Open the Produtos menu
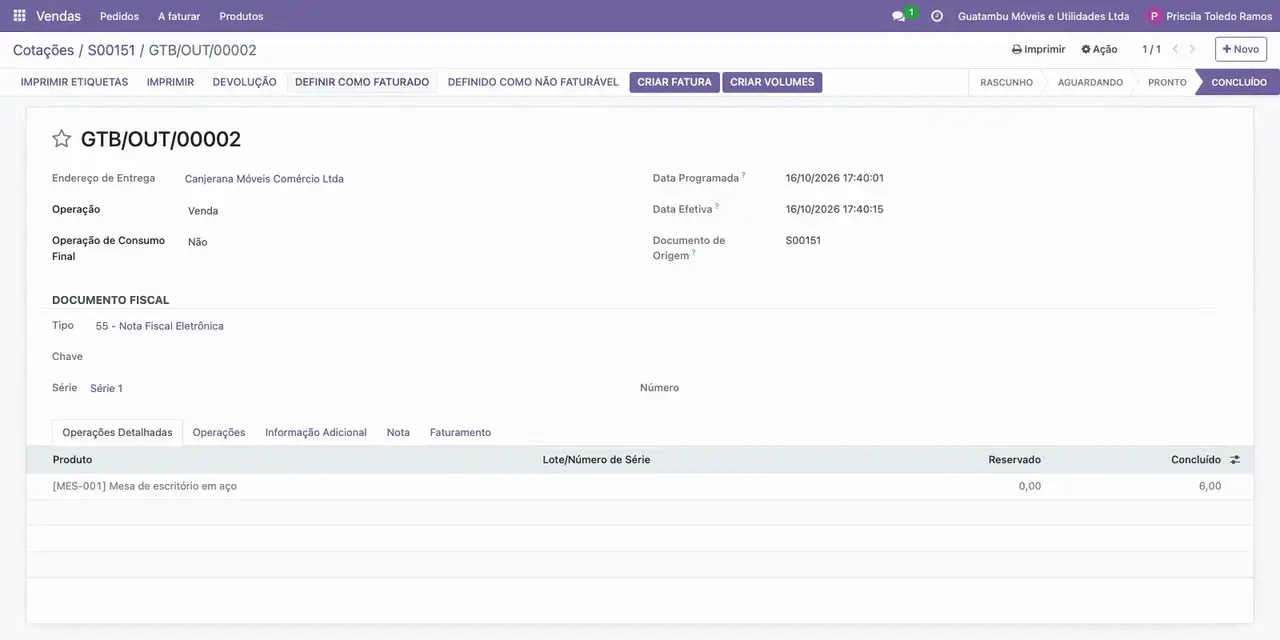The width and height of the screenshot is (1280, 640). (241, 16)
